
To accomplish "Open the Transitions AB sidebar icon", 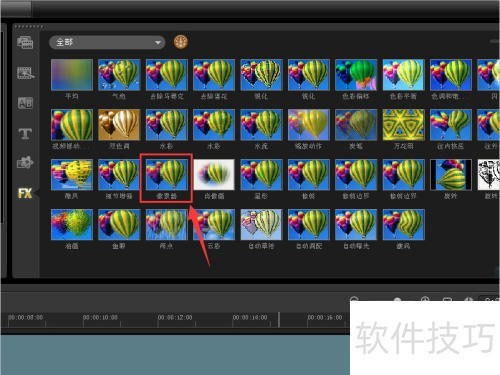I will 25,103.
